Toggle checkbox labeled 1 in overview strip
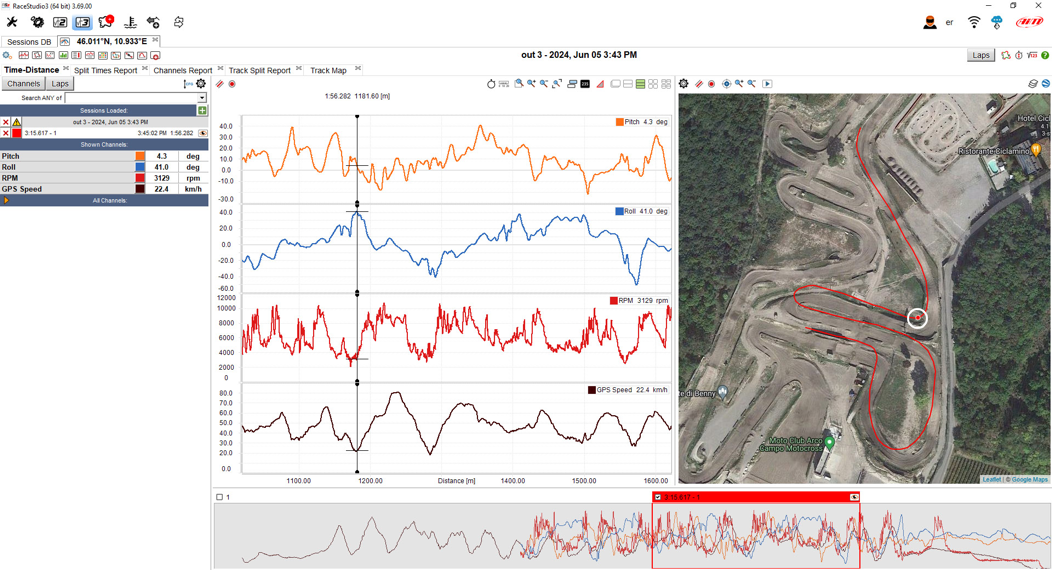This screenshot has width=1052, height=570. pyautogui.click(x=220, y=497)
